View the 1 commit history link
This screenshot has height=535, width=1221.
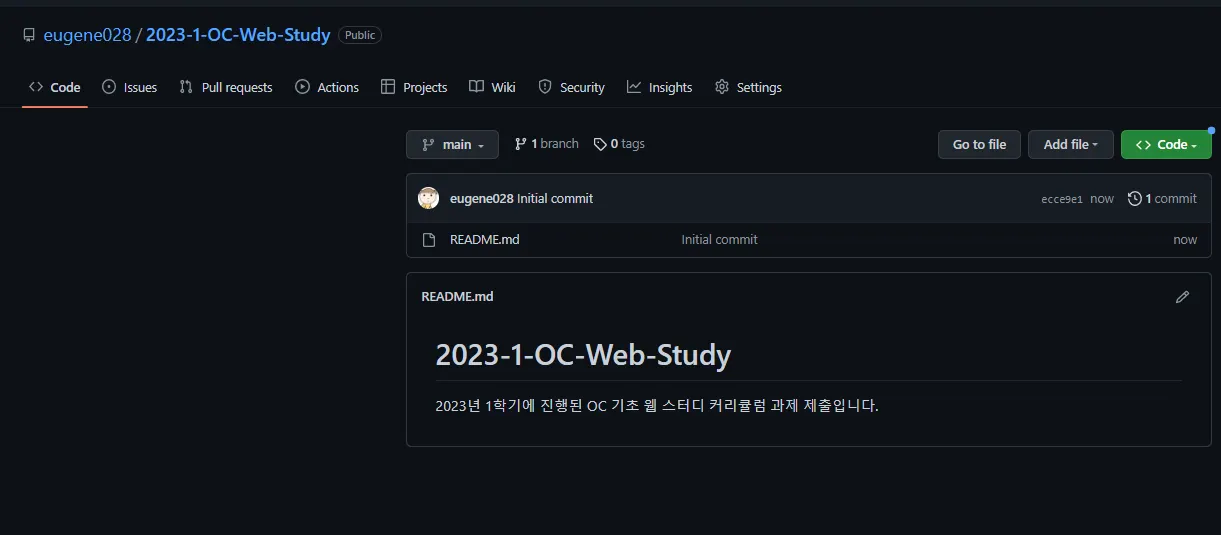(x=1162, y=198)
